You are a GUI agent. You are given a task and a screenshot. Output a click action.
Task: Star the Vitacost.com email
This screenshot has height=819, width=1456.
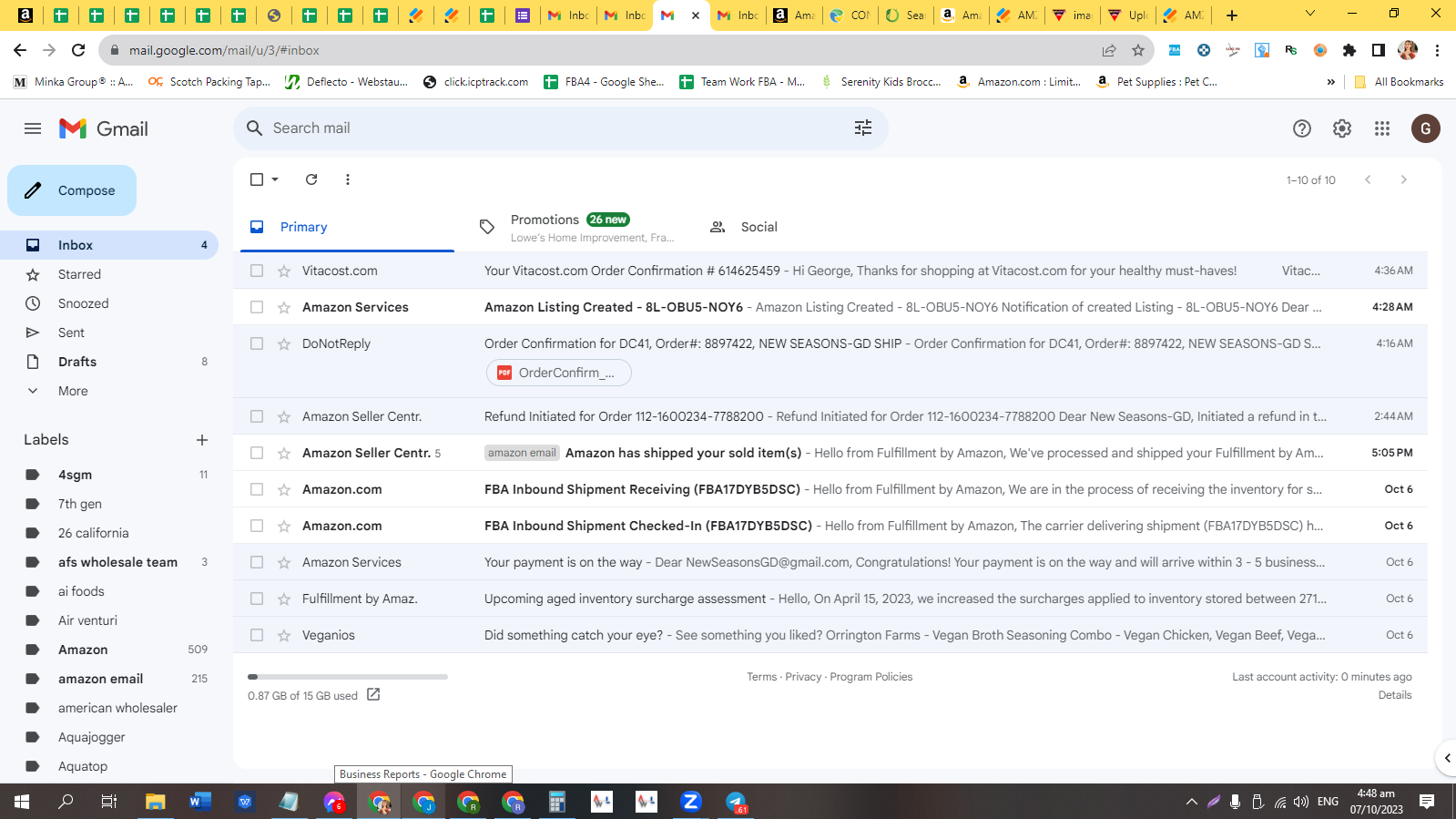tap(284, 271)
